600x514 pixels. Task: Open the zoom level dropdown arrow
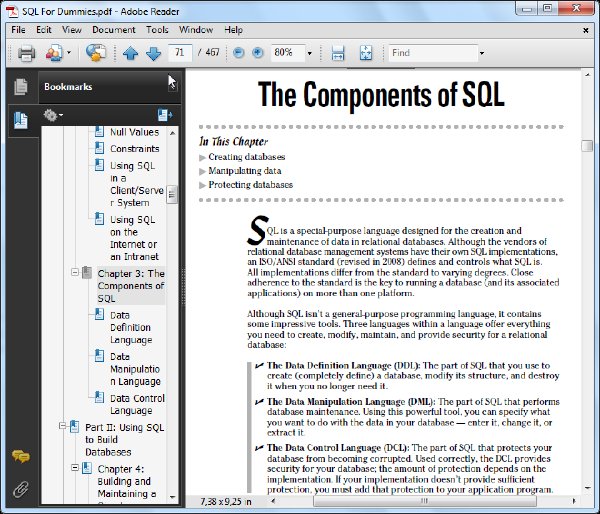[310, 53]
